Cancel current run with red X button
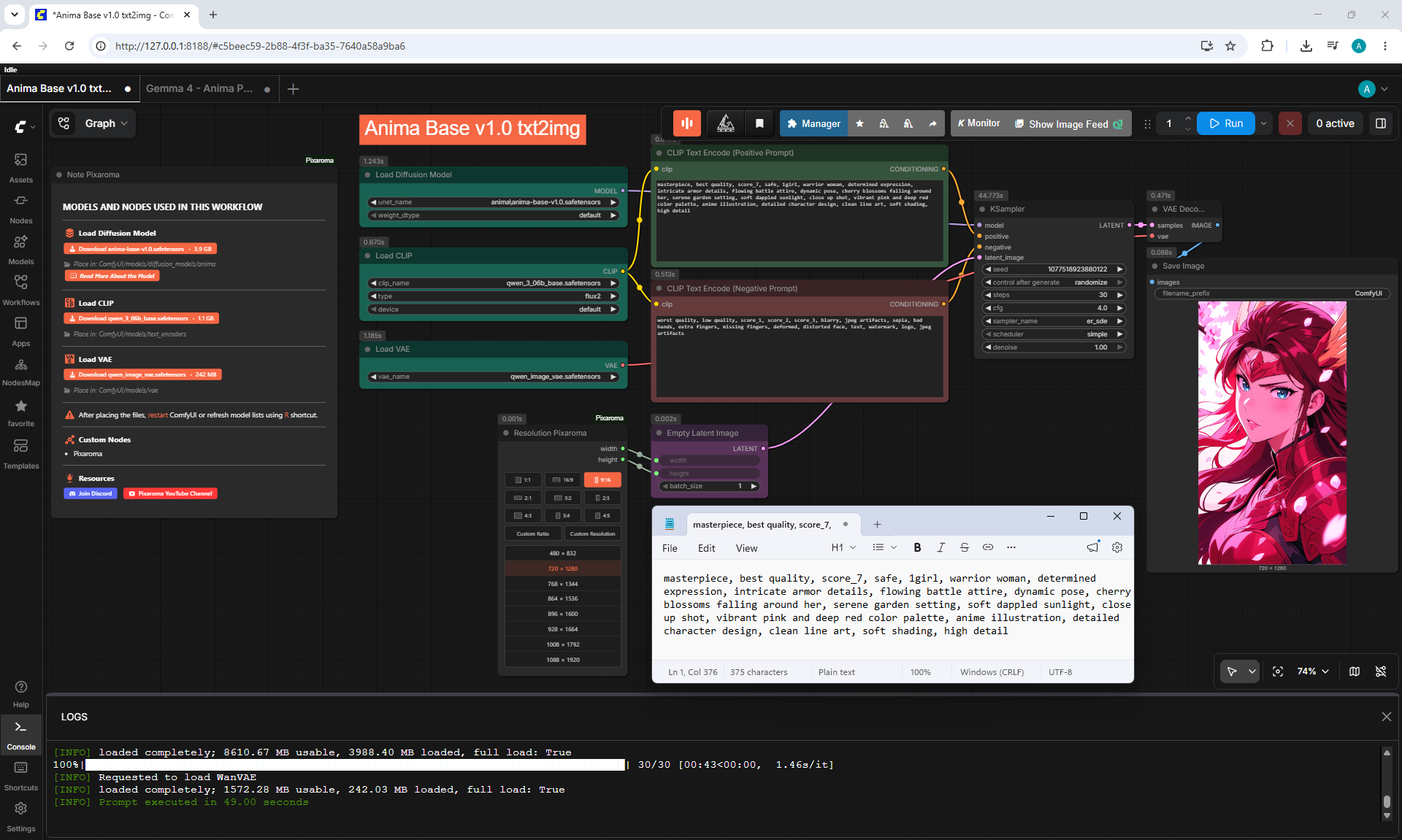This screenshot has height=840, width=1402. 1290,123
